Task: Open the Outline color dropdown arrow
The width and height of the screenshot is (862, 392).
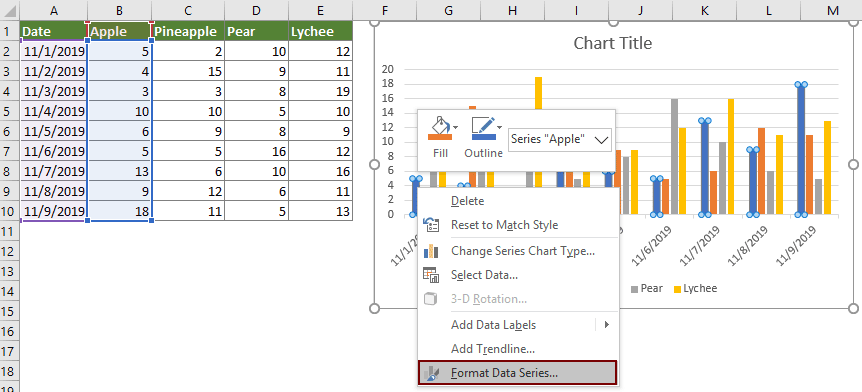Action: [500, 127]
